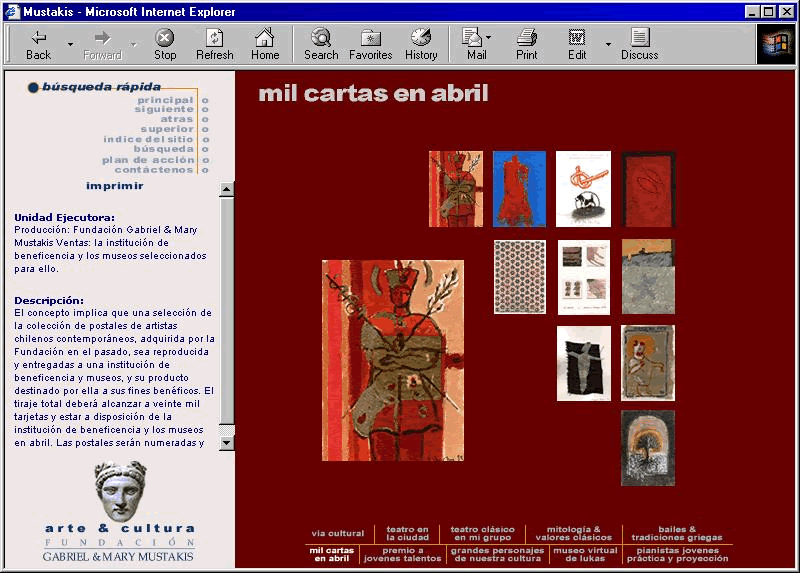The height and width of the screenshot is (573, 800).
Task: Go to the Home page
Action: coord(265,45)
